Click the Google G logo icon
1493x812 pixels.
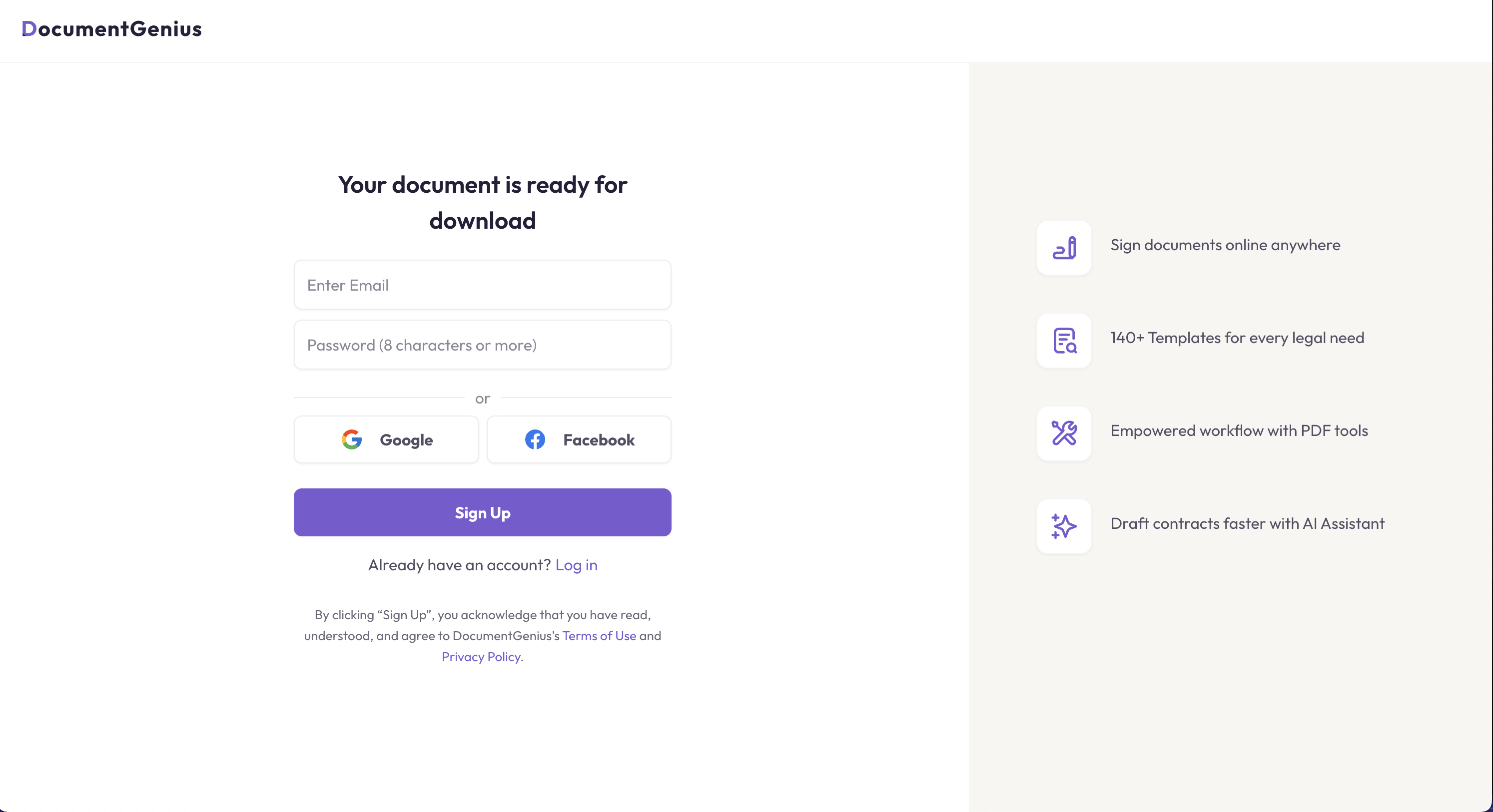352,439
